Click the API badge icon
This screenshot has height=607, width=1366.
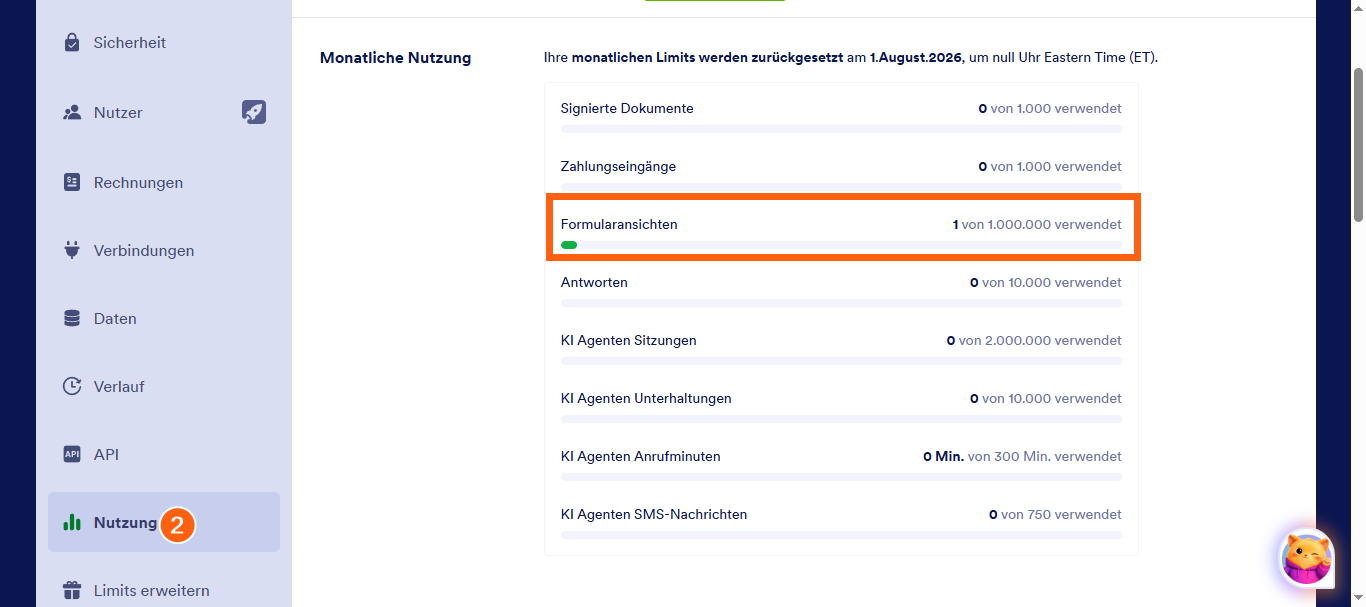pyautogui.click(x=72, y=455)
